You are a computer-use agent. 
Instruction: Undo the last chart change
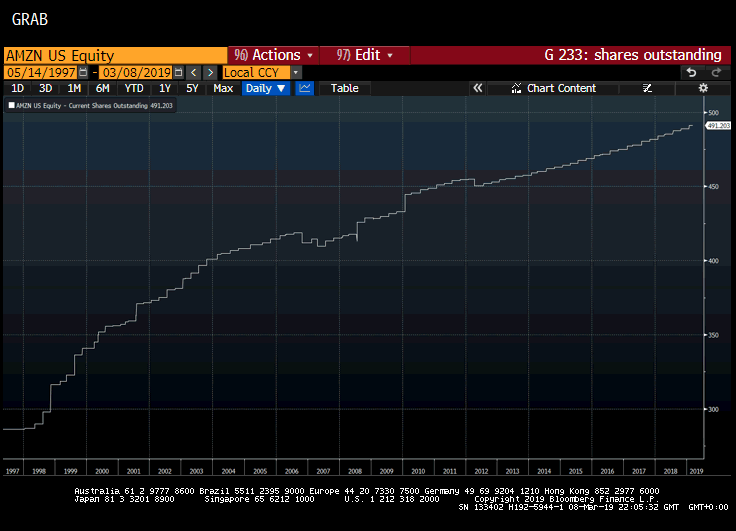pos(691,73)
